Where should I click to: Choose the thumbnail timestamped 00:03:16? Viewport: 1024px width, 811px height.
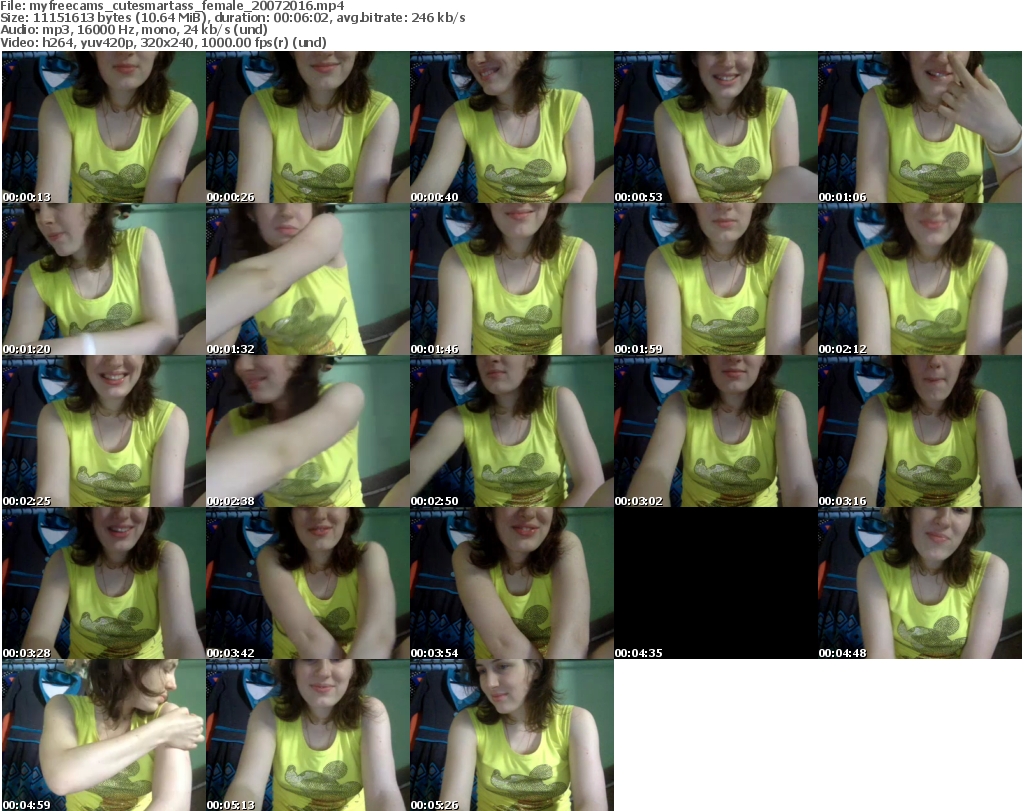coord(920,431)
